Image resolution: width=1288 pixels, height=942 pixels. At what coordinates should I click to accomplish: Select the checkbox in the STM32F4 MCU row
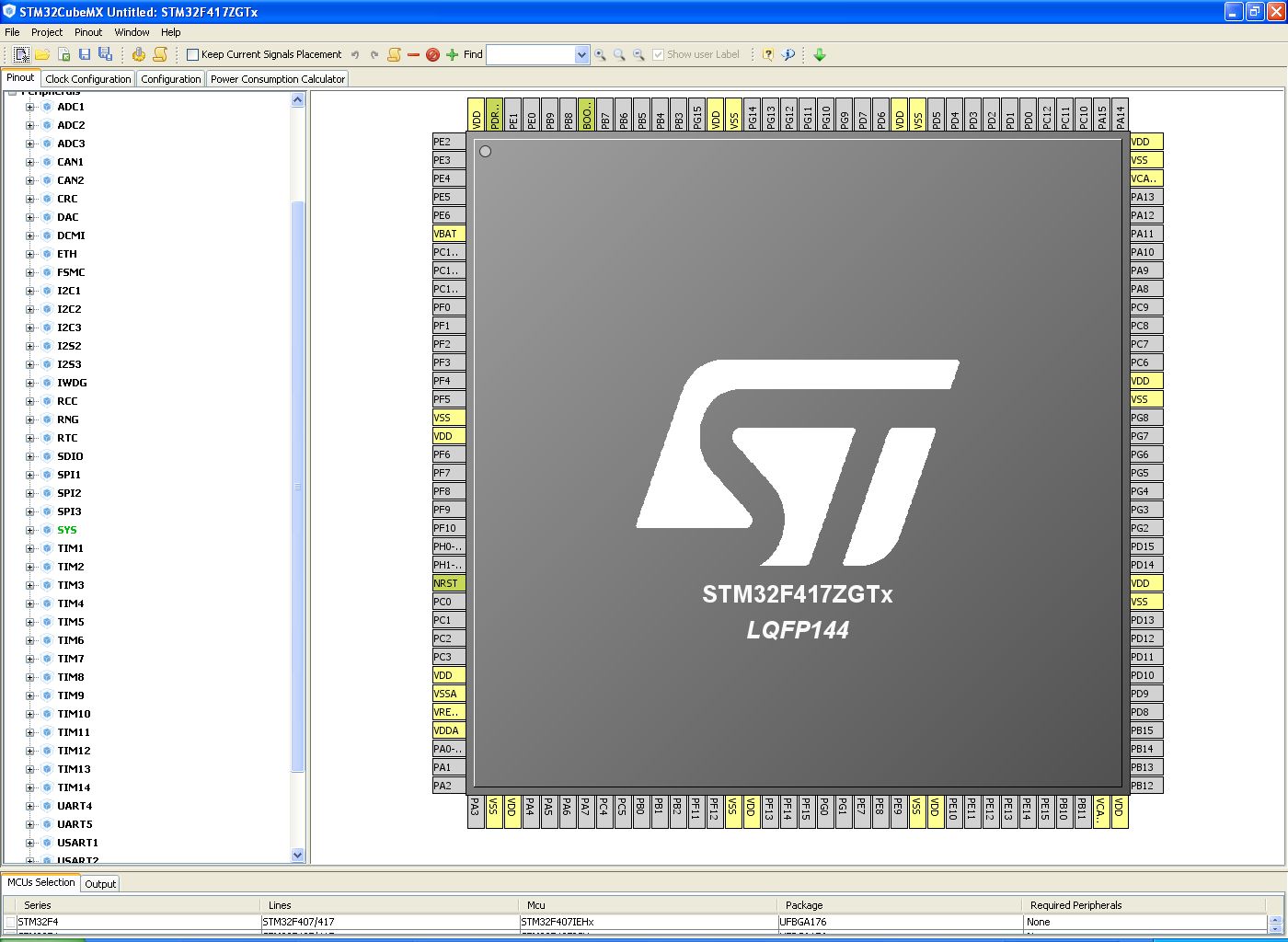(x=10, y=922)
